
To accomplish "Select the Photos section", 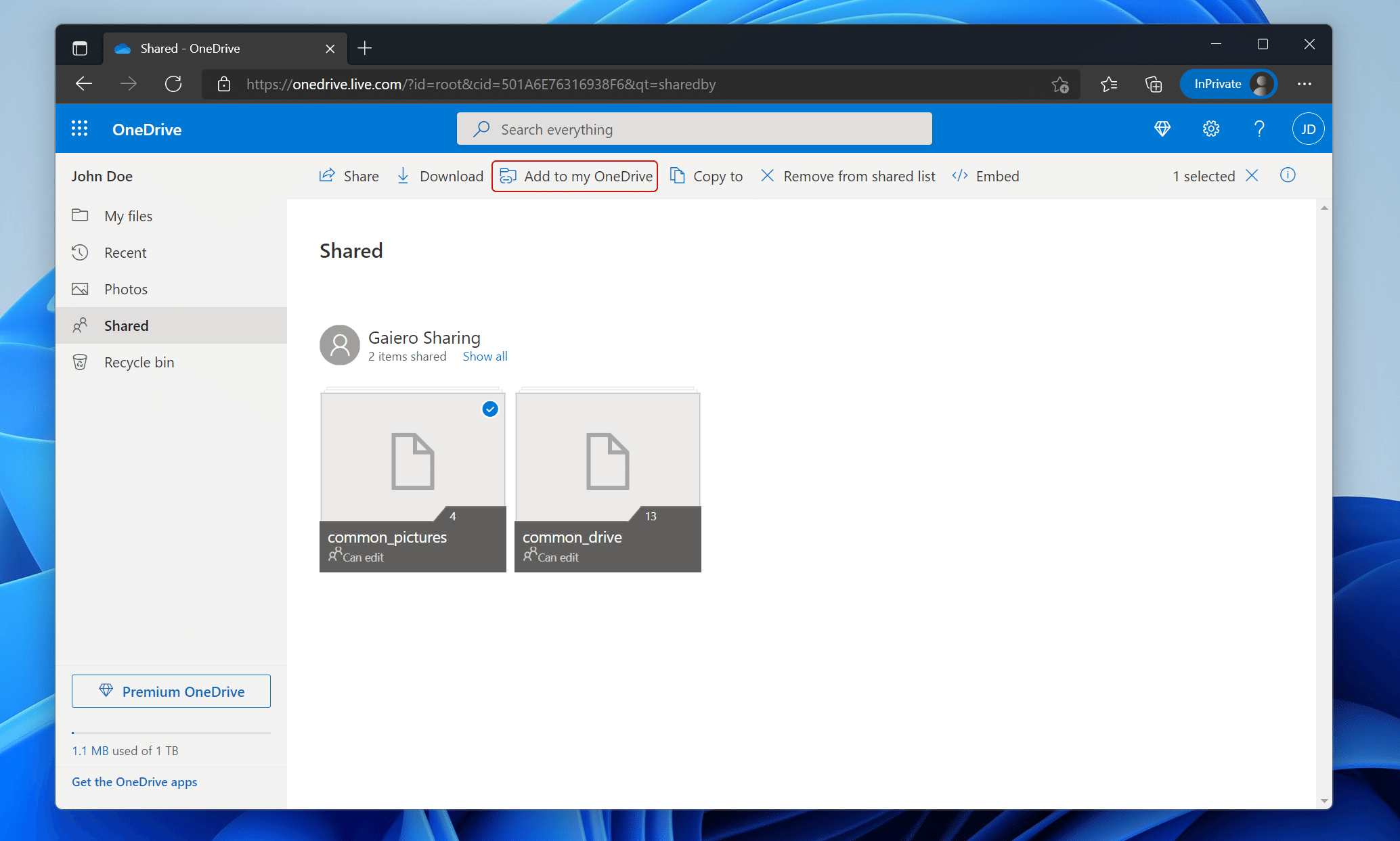I will point(126,289).
